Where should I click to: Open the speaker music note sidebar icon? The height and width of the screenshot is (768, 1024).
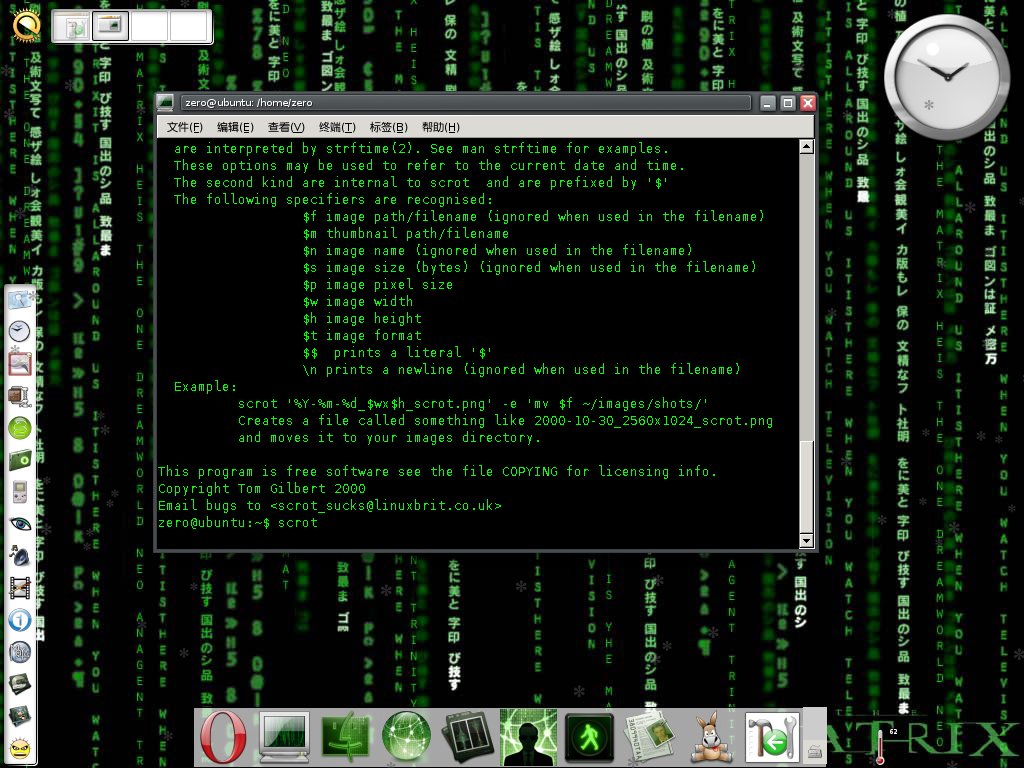pos(20,556)
